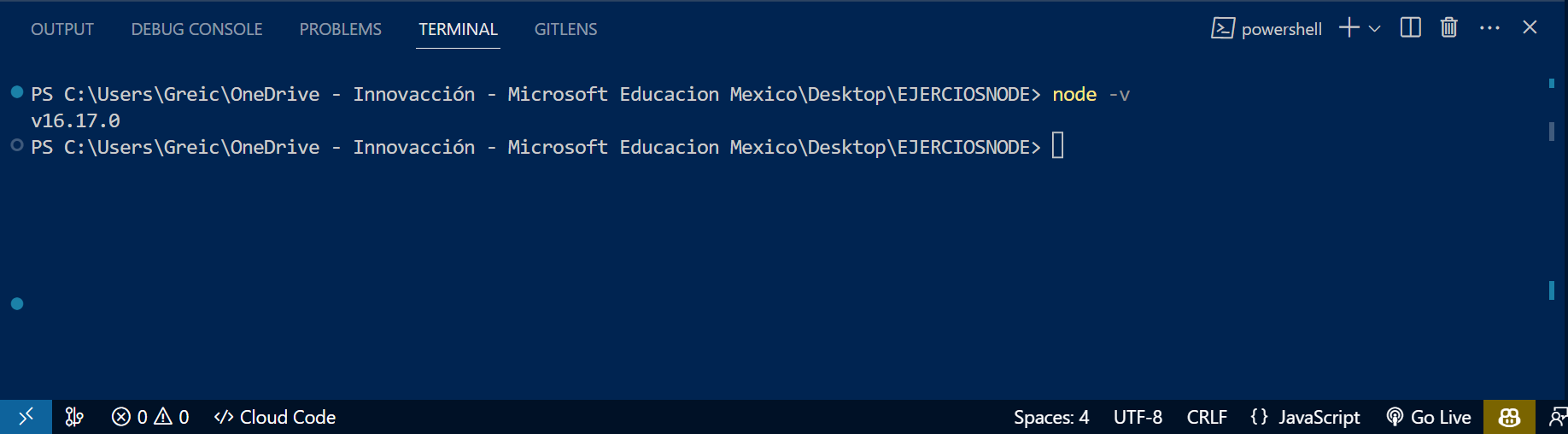Expand the new terminal profile dropdown arrow
The height and width of the screenshot is (434, 1568).
(x=1374, y=28)
